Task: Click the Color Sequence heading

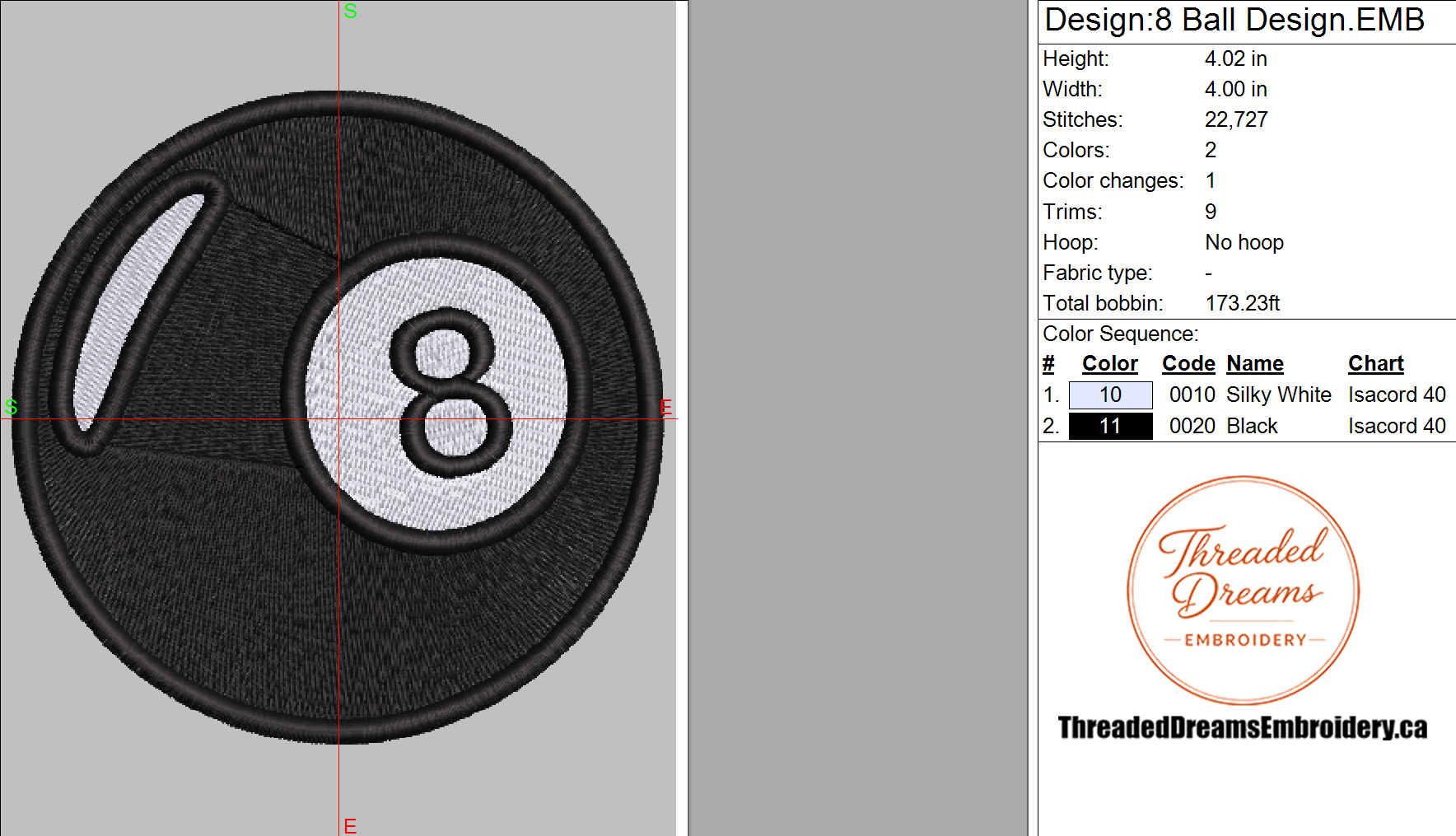Action: tap(1121, 334)
